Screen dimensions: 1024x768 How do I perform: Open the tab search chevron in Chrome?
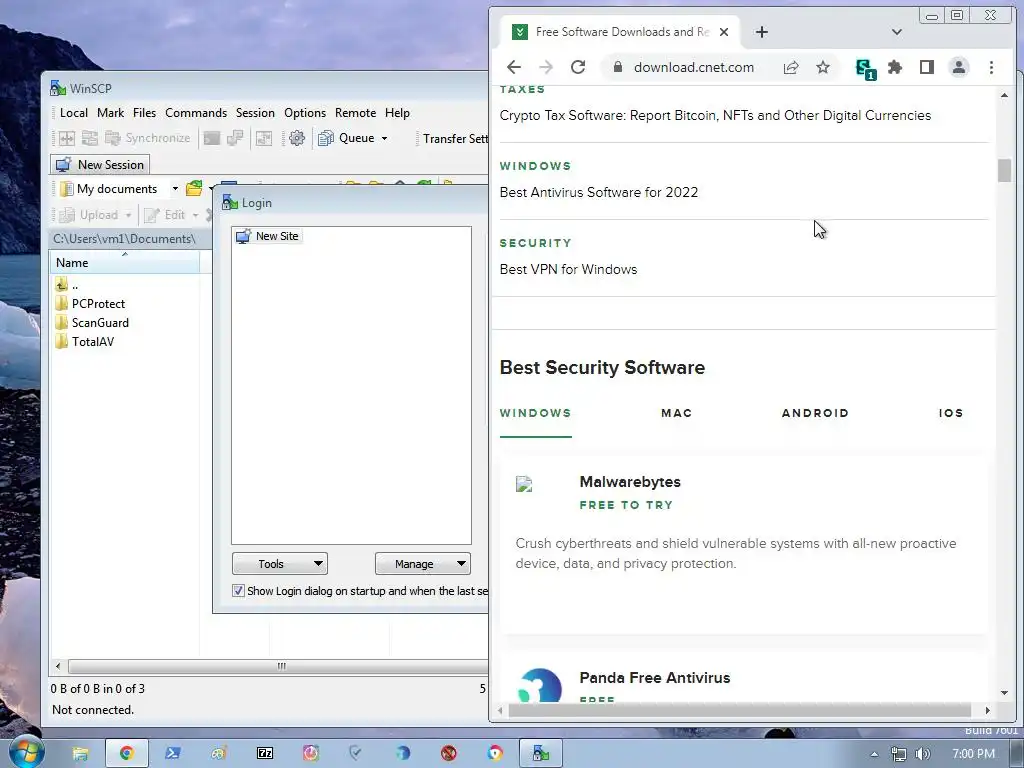point(897,32)
